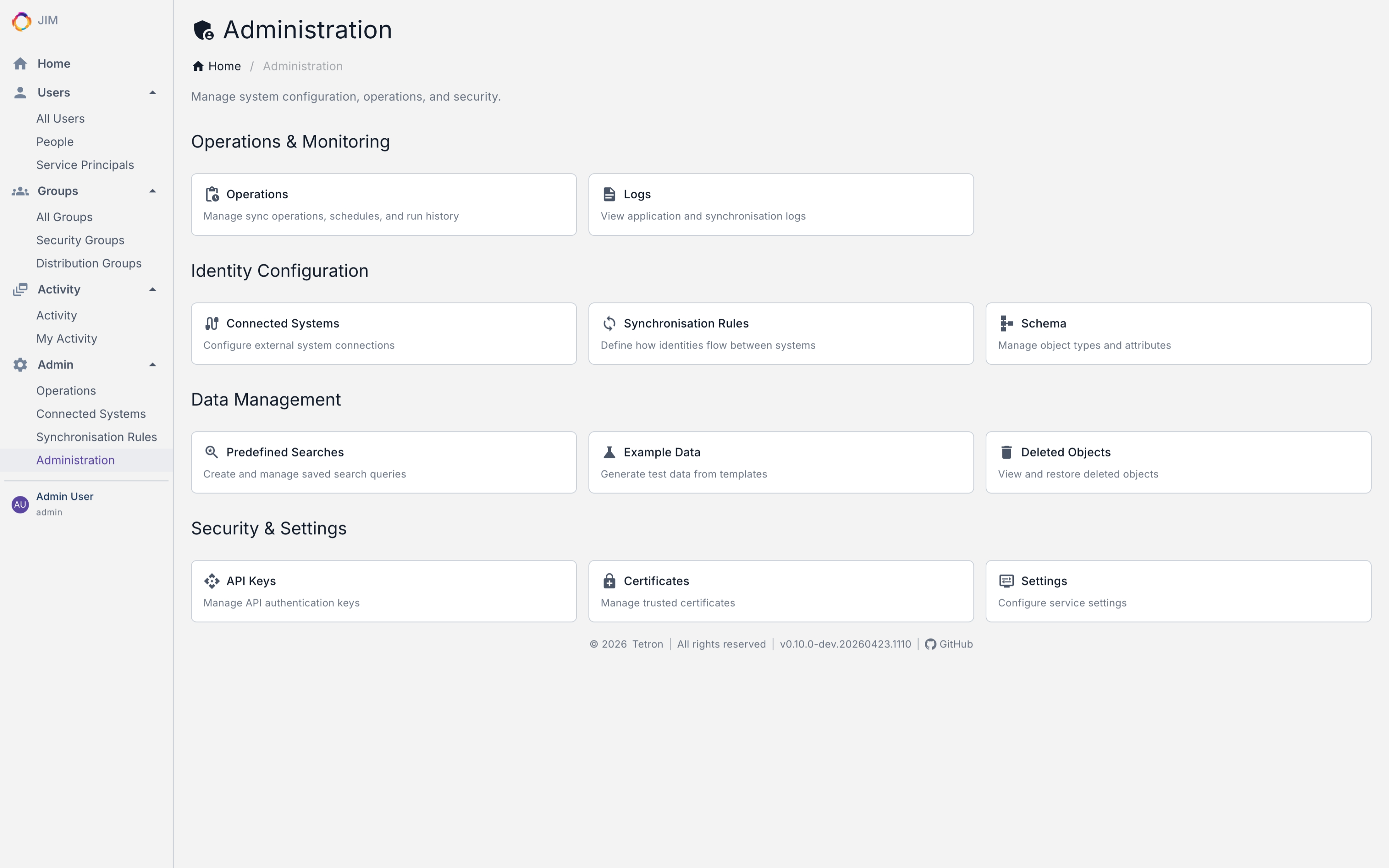The width and height of the screenshot is (1389, 868).
Task: Click the Example Data flask icon
Action: pos(609,452)
